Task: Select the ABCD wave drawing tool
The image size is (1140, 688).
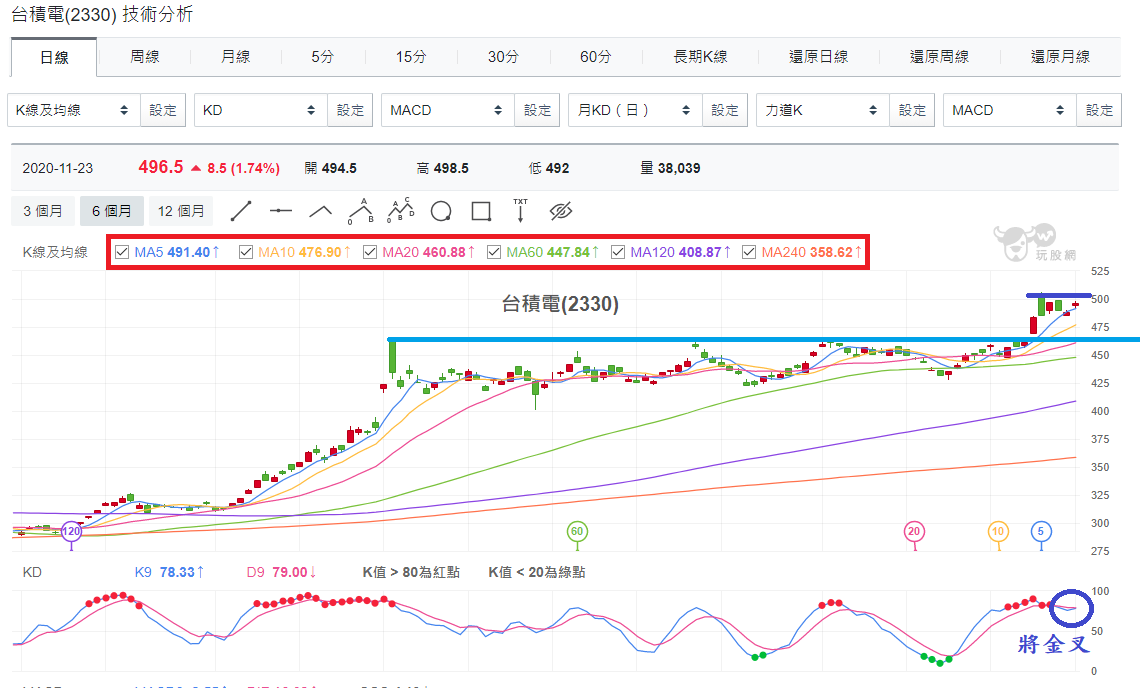Action: [401, 210]
